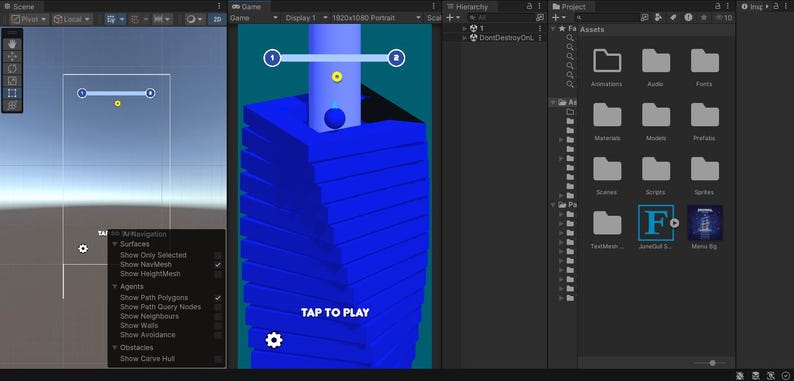This screenshot has height=381, width=794.
Task: Click the Project search field
Action: coord(606,18)
